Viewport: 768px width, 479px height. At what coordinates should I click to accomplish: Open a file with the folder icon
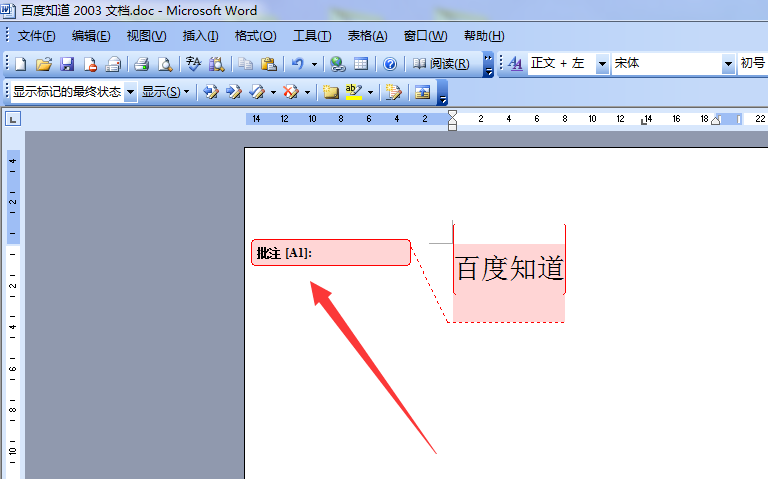point(44,64)
